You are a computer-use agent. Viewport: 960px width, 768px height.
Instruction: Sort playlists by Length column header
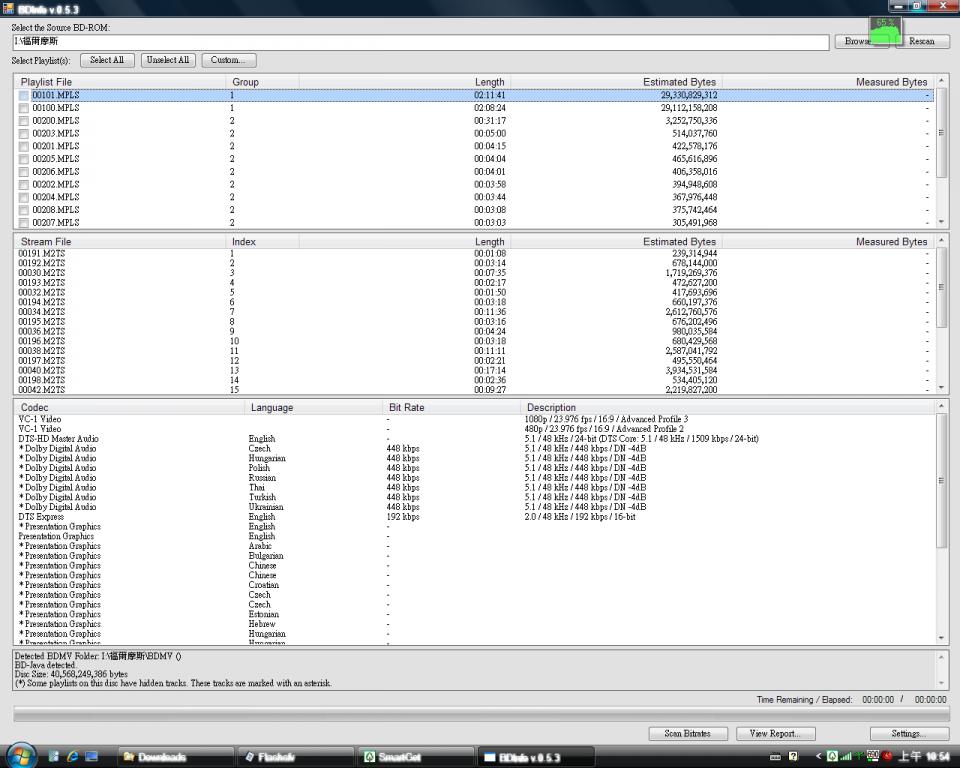pos(489,81)
